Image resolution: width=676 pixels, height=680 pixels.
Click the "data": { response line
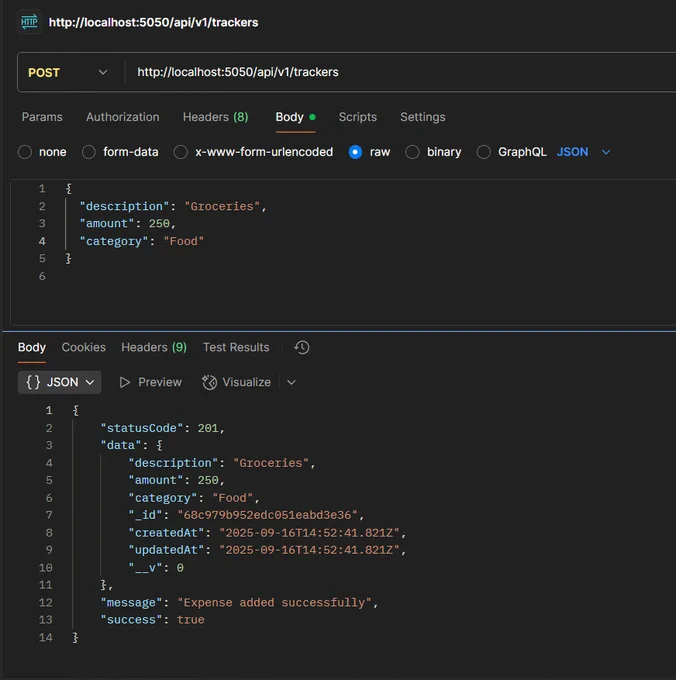pos(131,445)
